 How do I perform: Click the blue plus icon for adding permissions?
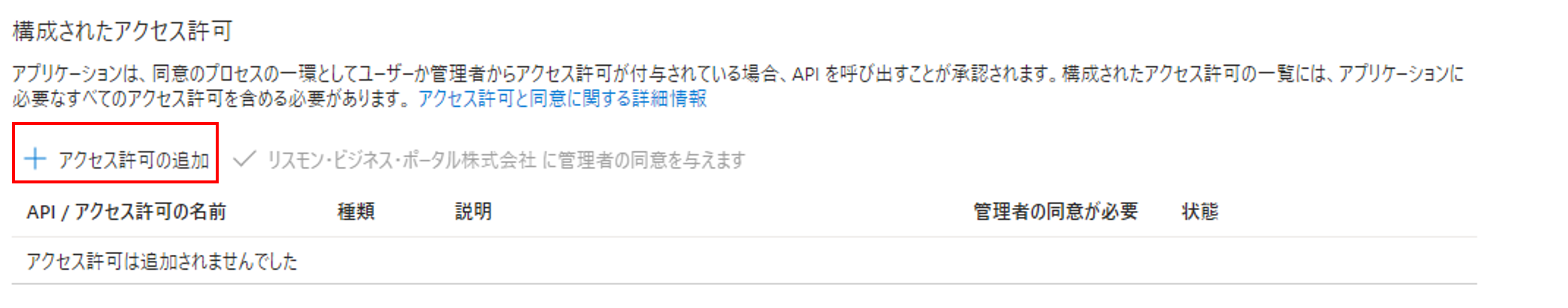[35, 160]
